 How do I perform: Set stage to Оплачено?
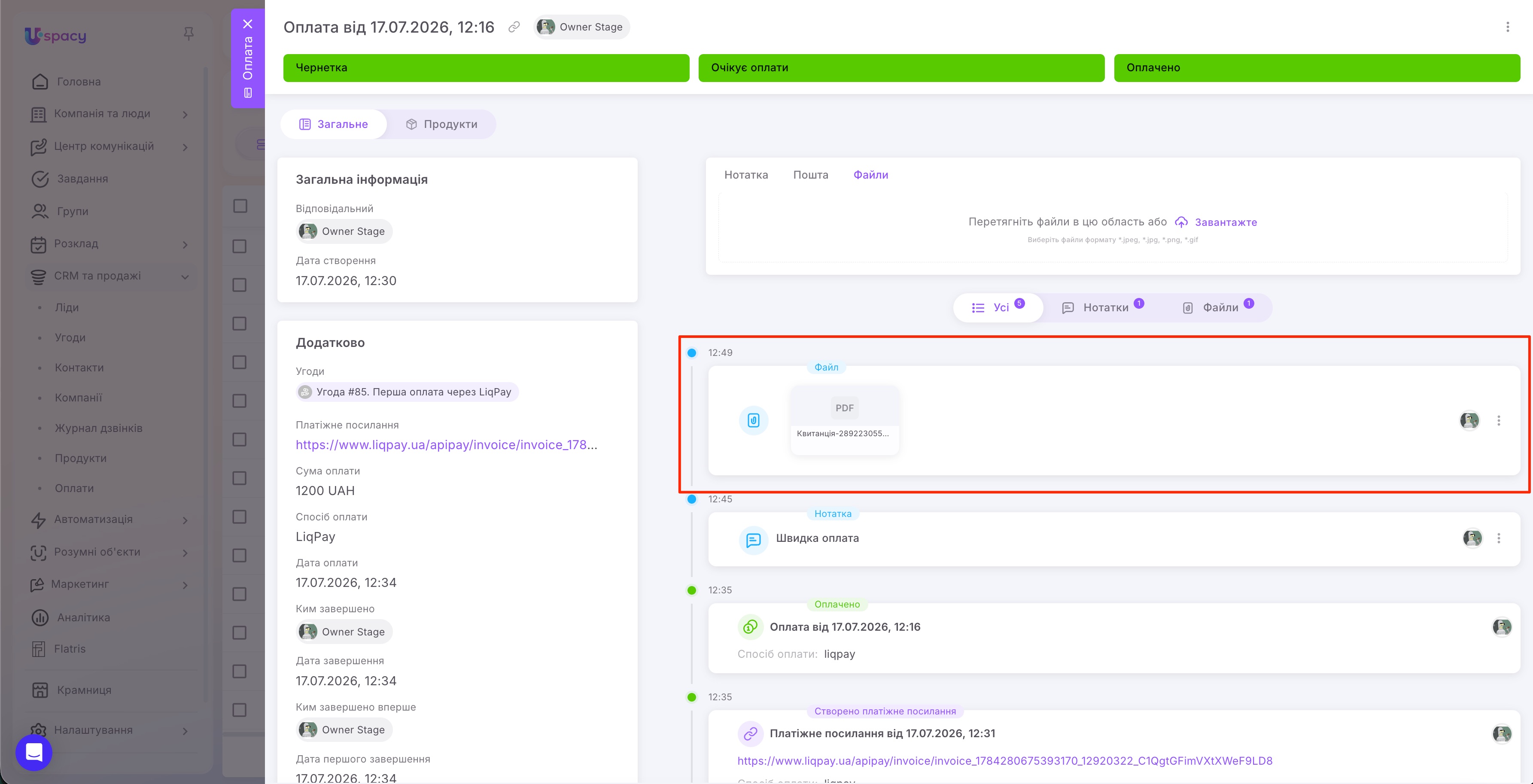(x=1317, y=68)
